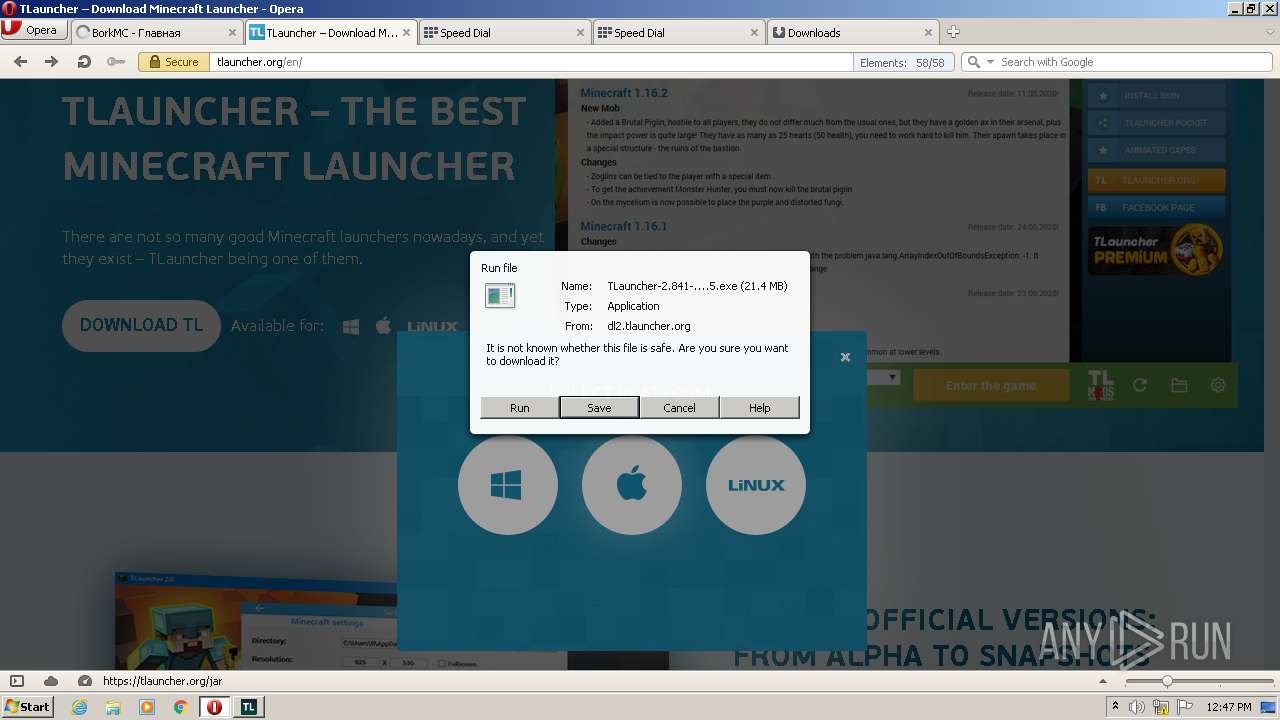Click the TLAUNCHER POCKET sidebar item
The width and height of the screenshot is (1280, 720).
pos(1156,123)
